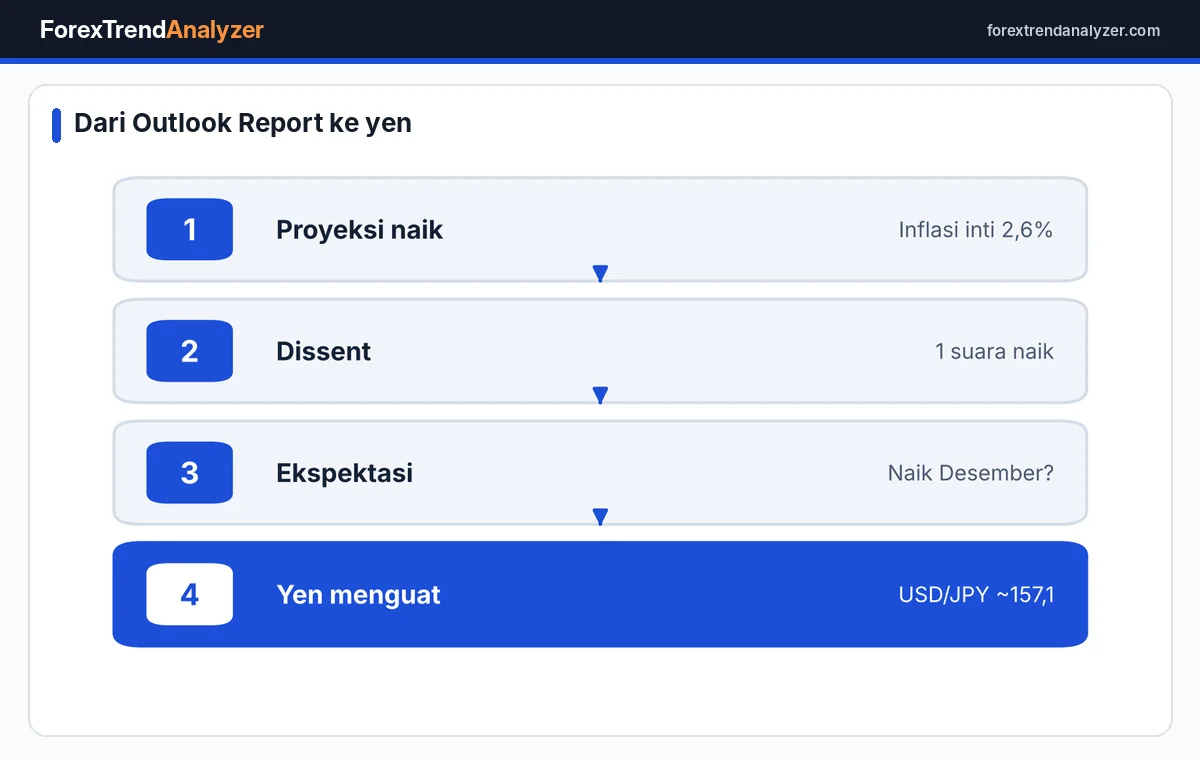Click the '1 suara naik' value
Image resolution: width=1200 pixels, height=760 pixels.
coord(994,352)
